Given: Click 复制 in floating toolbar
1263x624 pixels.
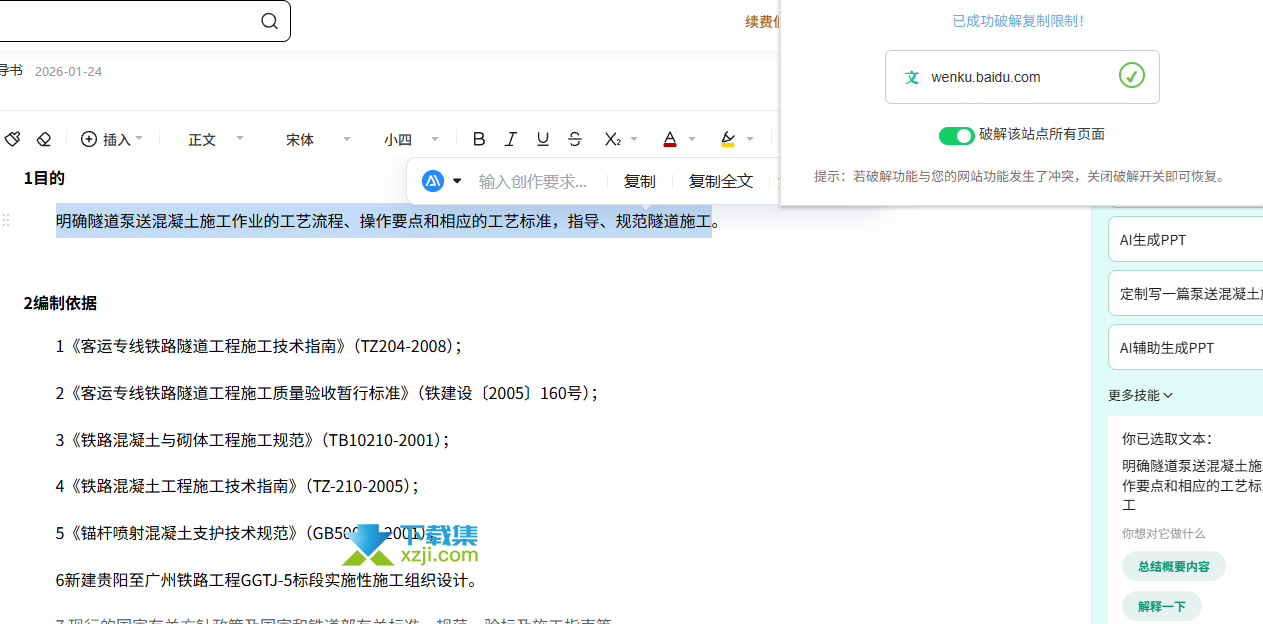Looking at the screenshot, I should coord(639,181).
